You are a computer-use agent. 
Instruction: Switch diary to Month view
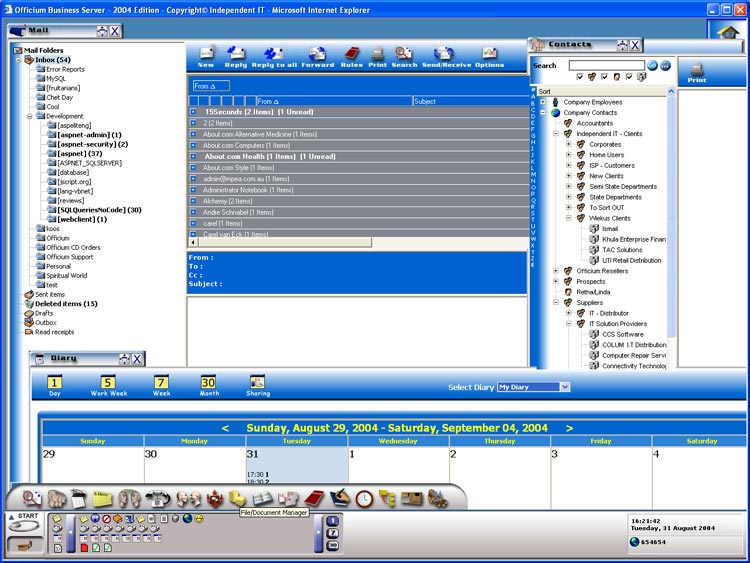tap(209, 386)
